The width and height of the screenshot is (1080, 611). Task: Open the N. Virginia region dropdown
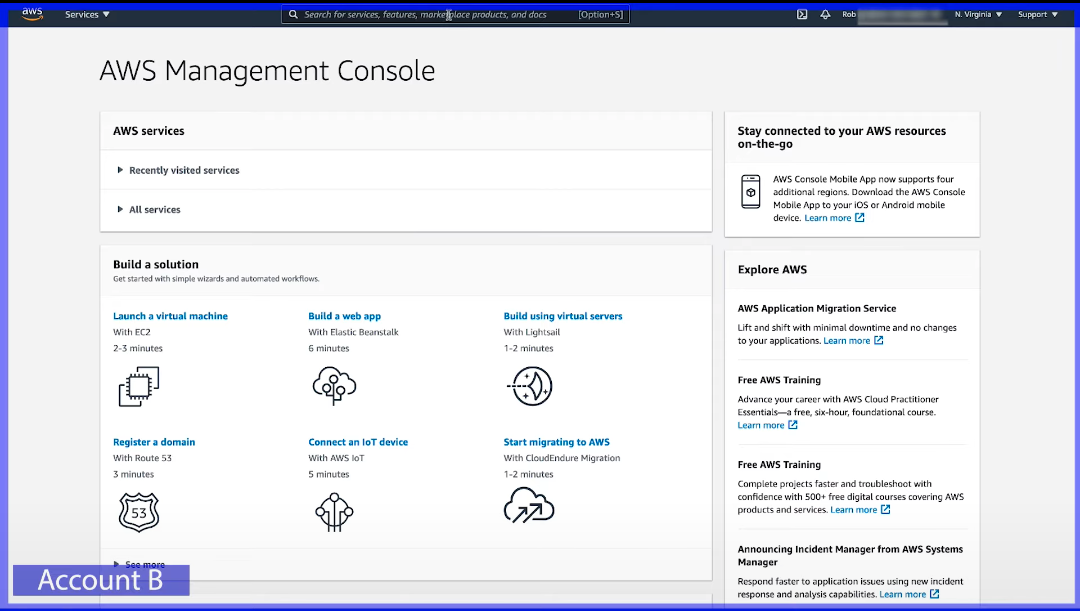tap(978, 15)
